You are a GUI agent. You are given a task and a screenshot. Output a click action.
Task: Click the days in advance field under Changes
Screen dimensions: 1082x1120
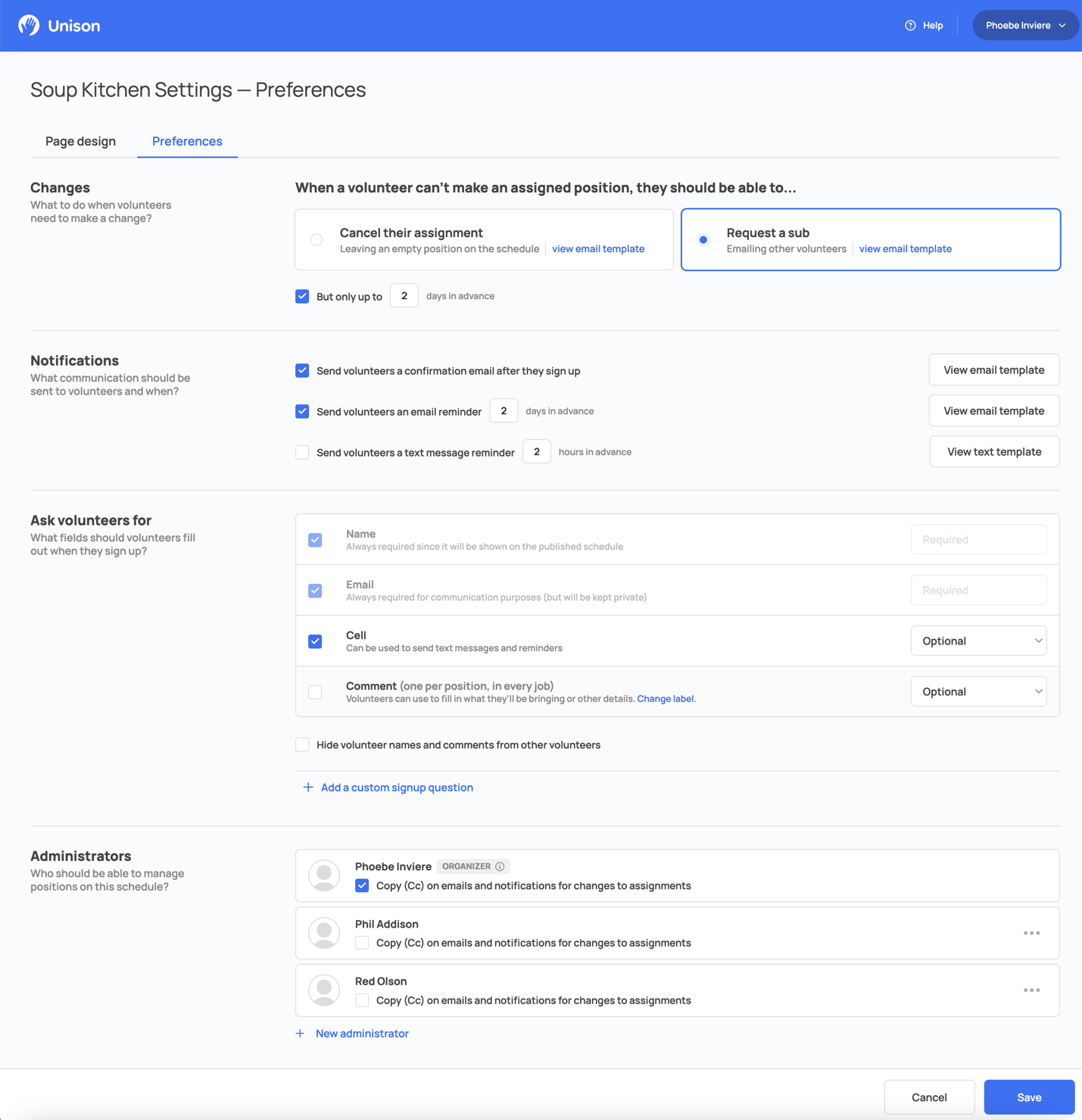[x=404, y=296]
